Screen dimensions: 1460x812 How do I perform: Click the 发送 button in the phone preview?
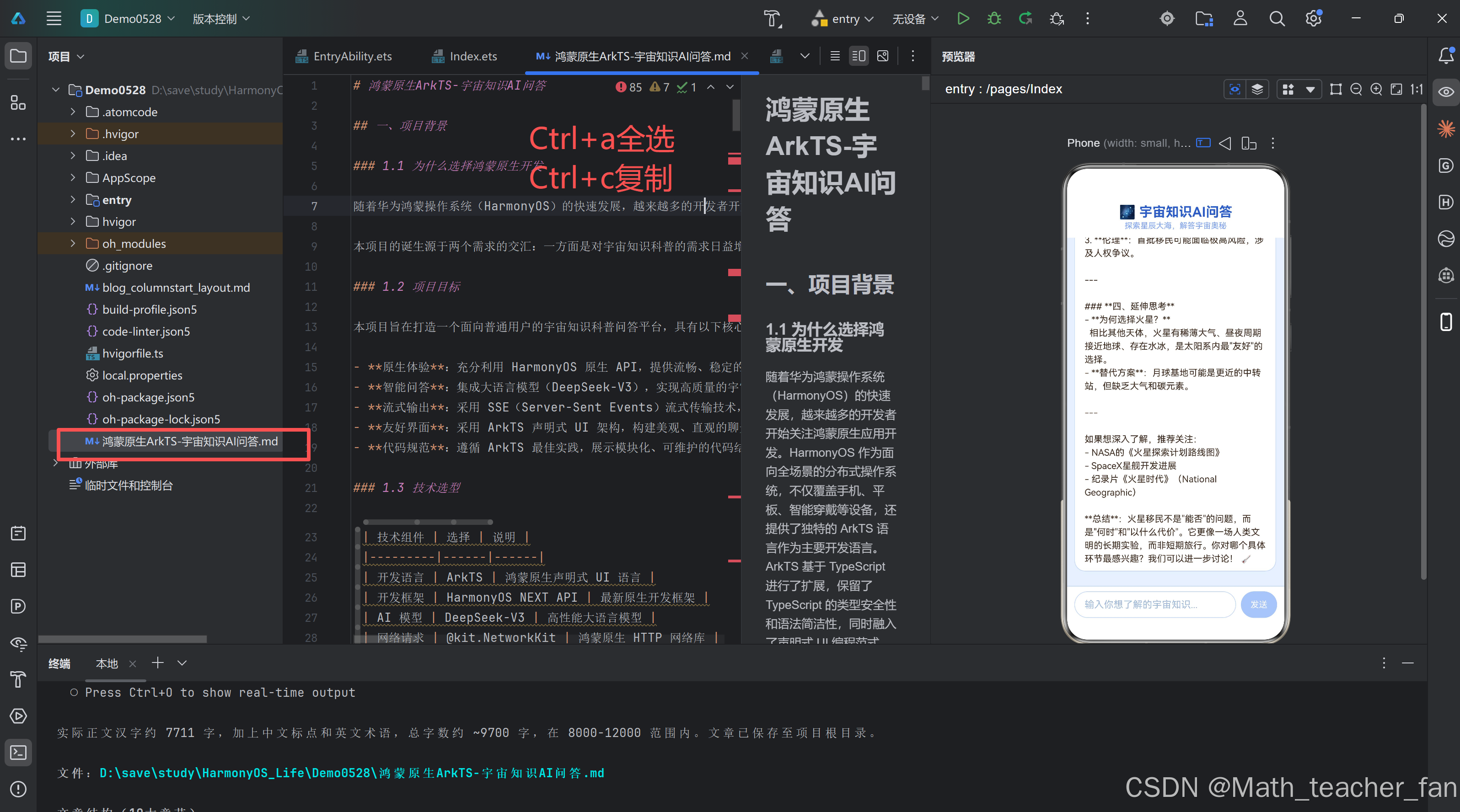(x=1258, y=604)
